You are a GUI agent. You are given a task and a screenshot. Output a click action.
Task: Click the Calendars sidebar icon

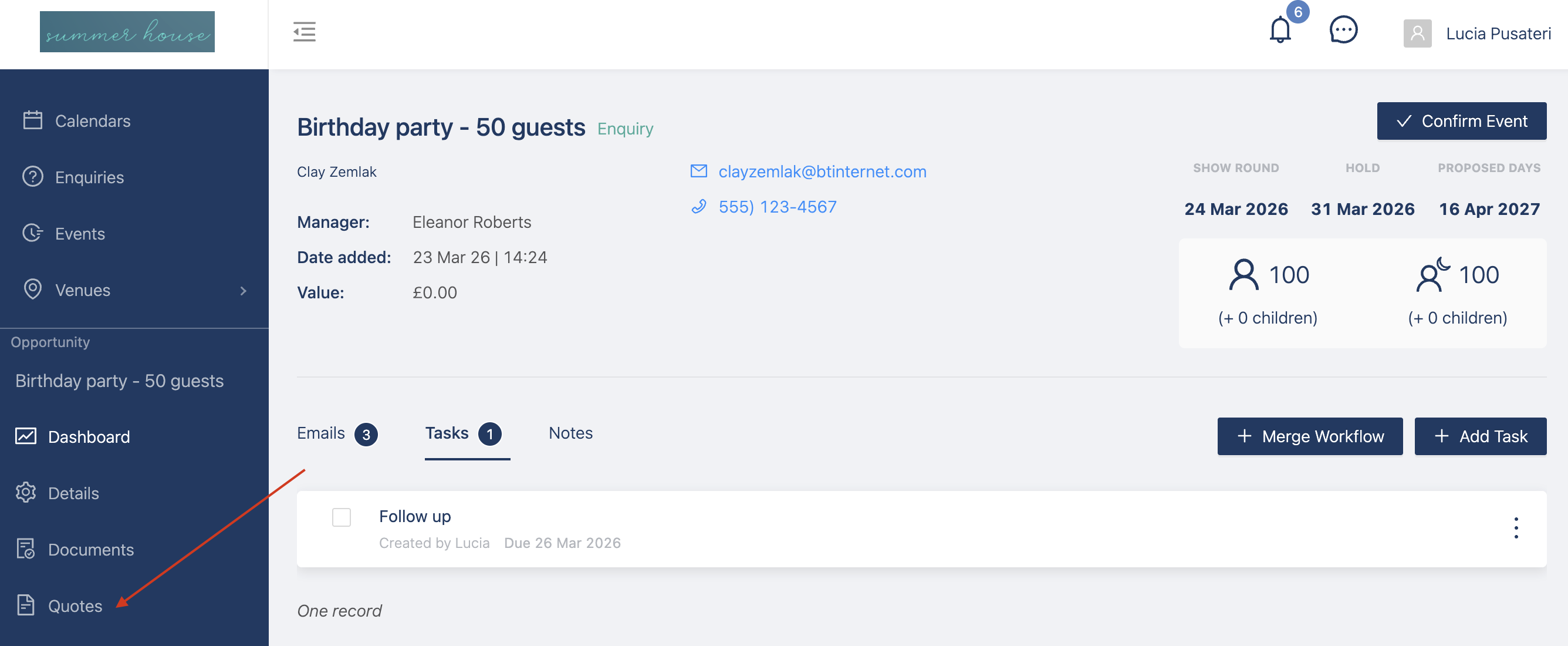coord(33,120)
